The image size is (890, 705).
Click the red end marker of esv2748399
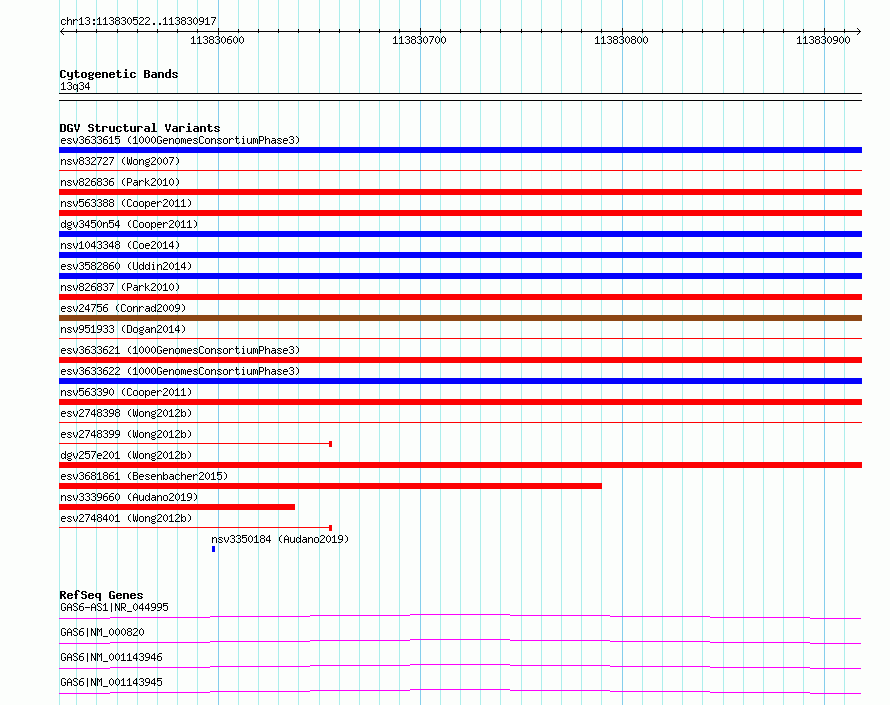[x=330, y=444]
